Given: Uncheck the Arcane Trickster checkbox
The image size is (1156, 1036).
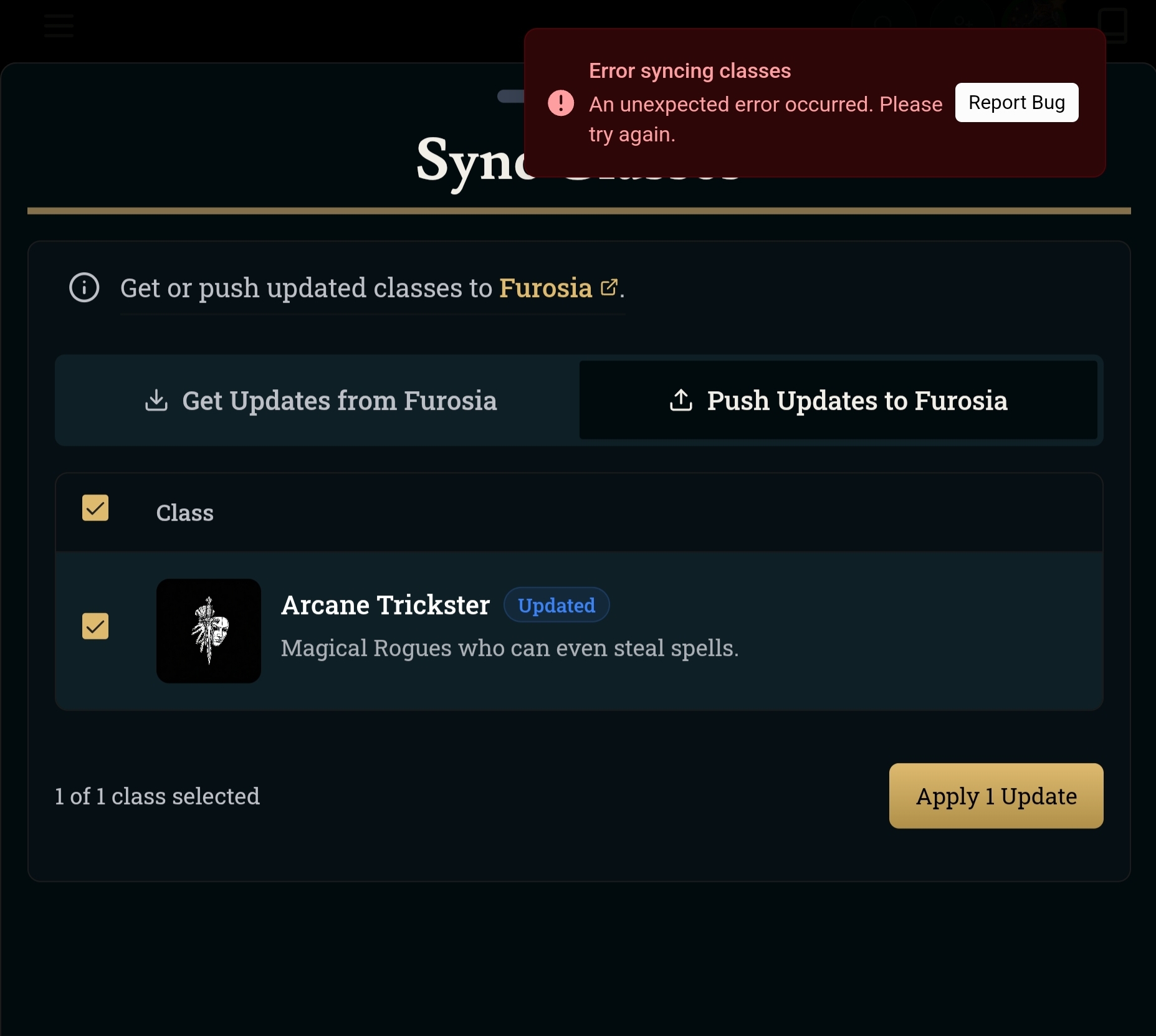Looking at the screenshot, I should point(95,626).
